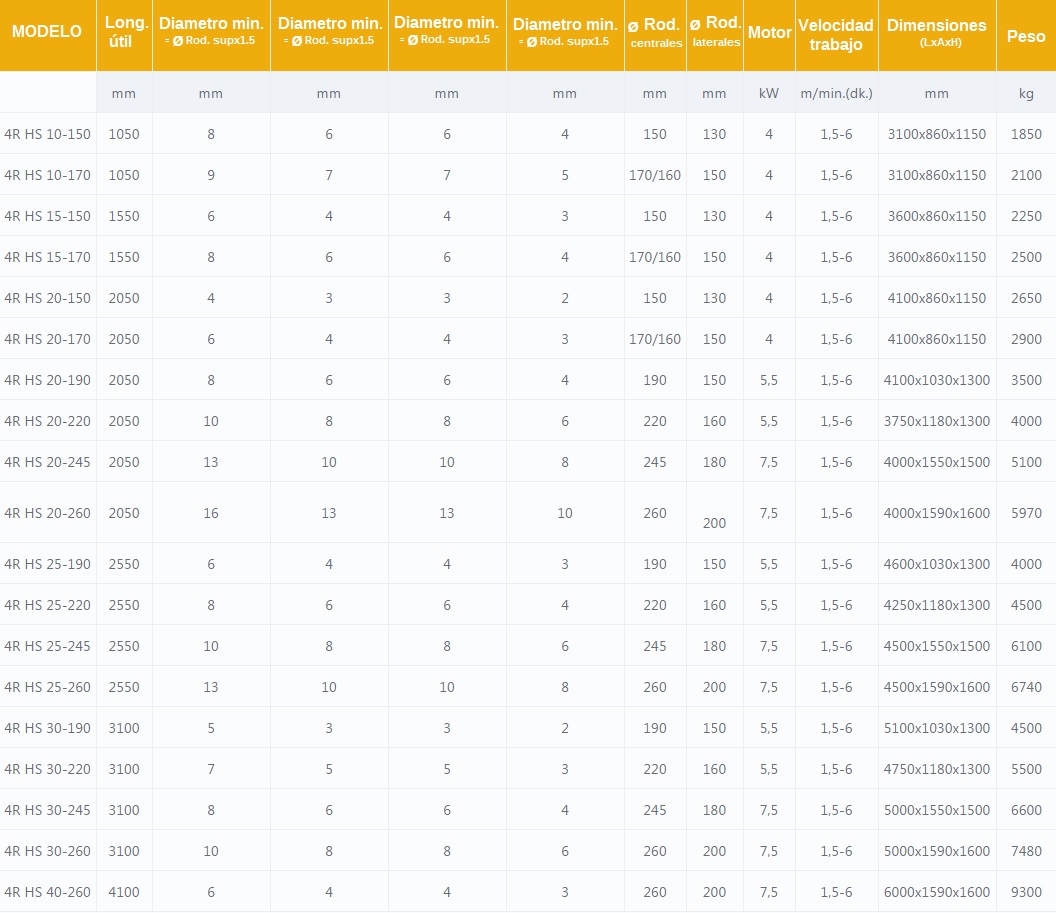Select the 4R HS 40-260 model cell

click(48, 892)
